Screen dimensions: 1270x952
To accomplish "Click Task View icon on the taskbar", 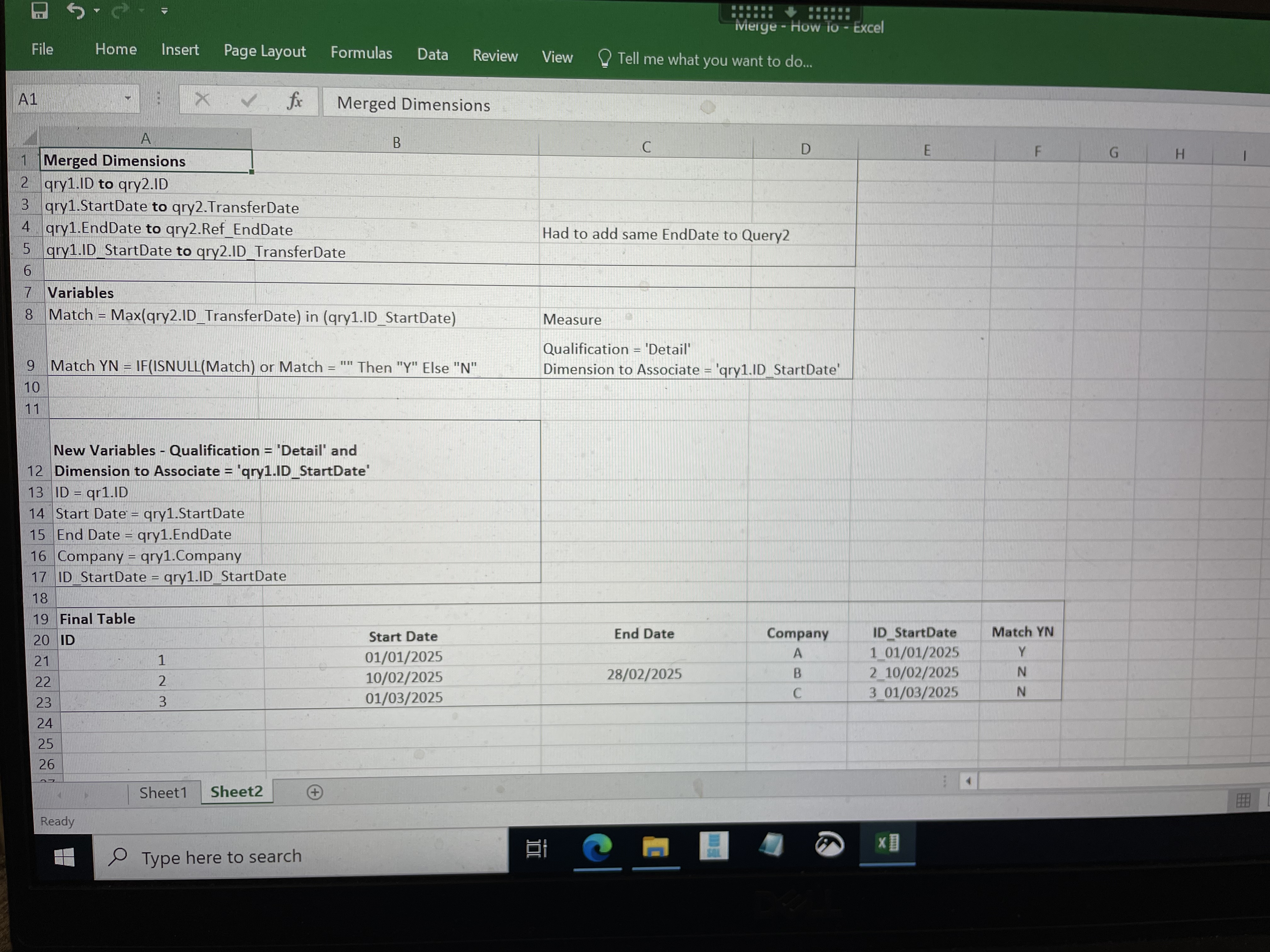I will 536,848.
